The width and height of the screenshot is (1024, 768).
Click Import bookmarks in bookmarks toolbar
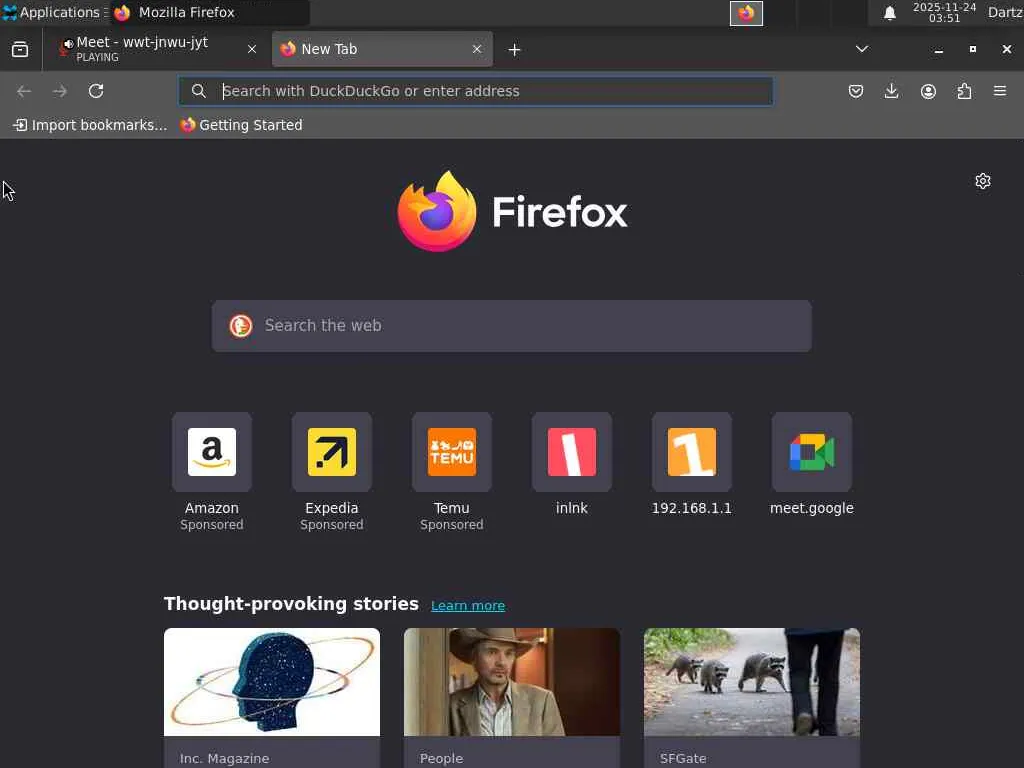(x=90, y=125)
